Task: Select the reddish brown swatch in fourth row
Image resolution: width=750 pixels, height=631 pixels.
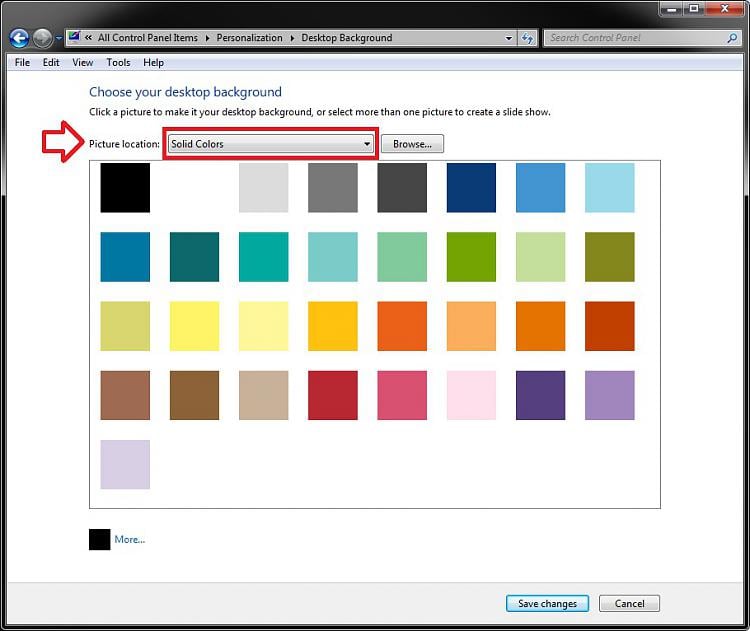Action: pyautogui.click(x=125, y=395)
